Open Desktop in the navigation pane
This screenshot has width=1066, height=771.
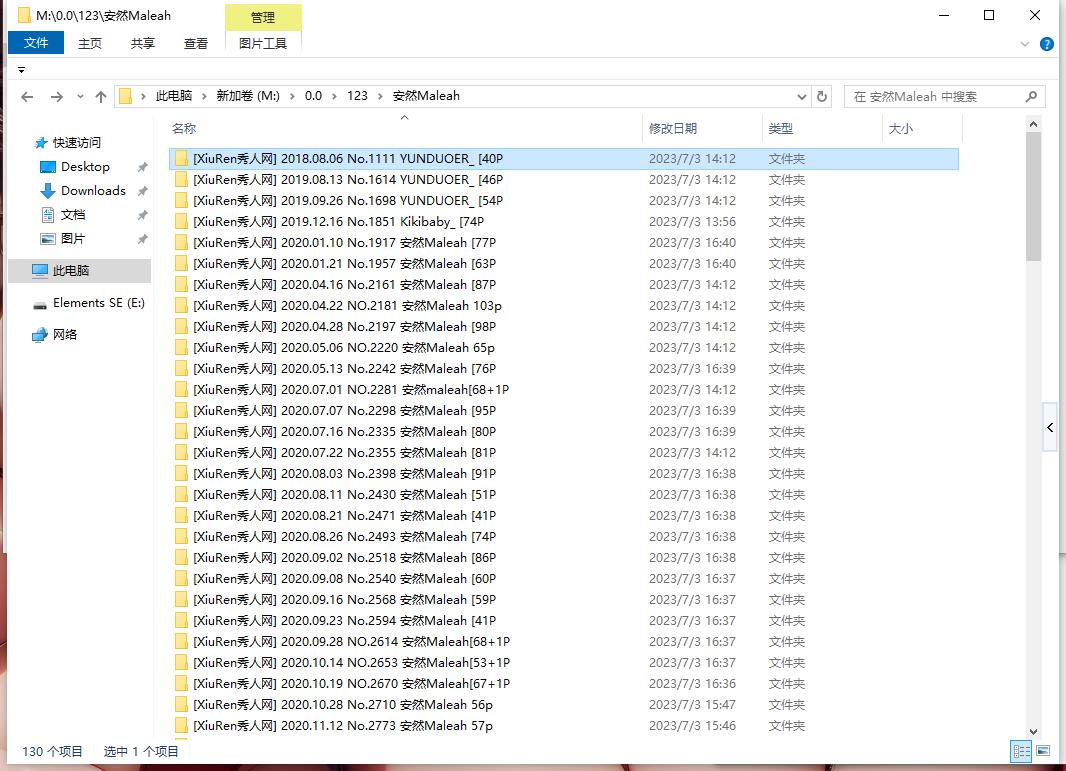pos(85,167)
